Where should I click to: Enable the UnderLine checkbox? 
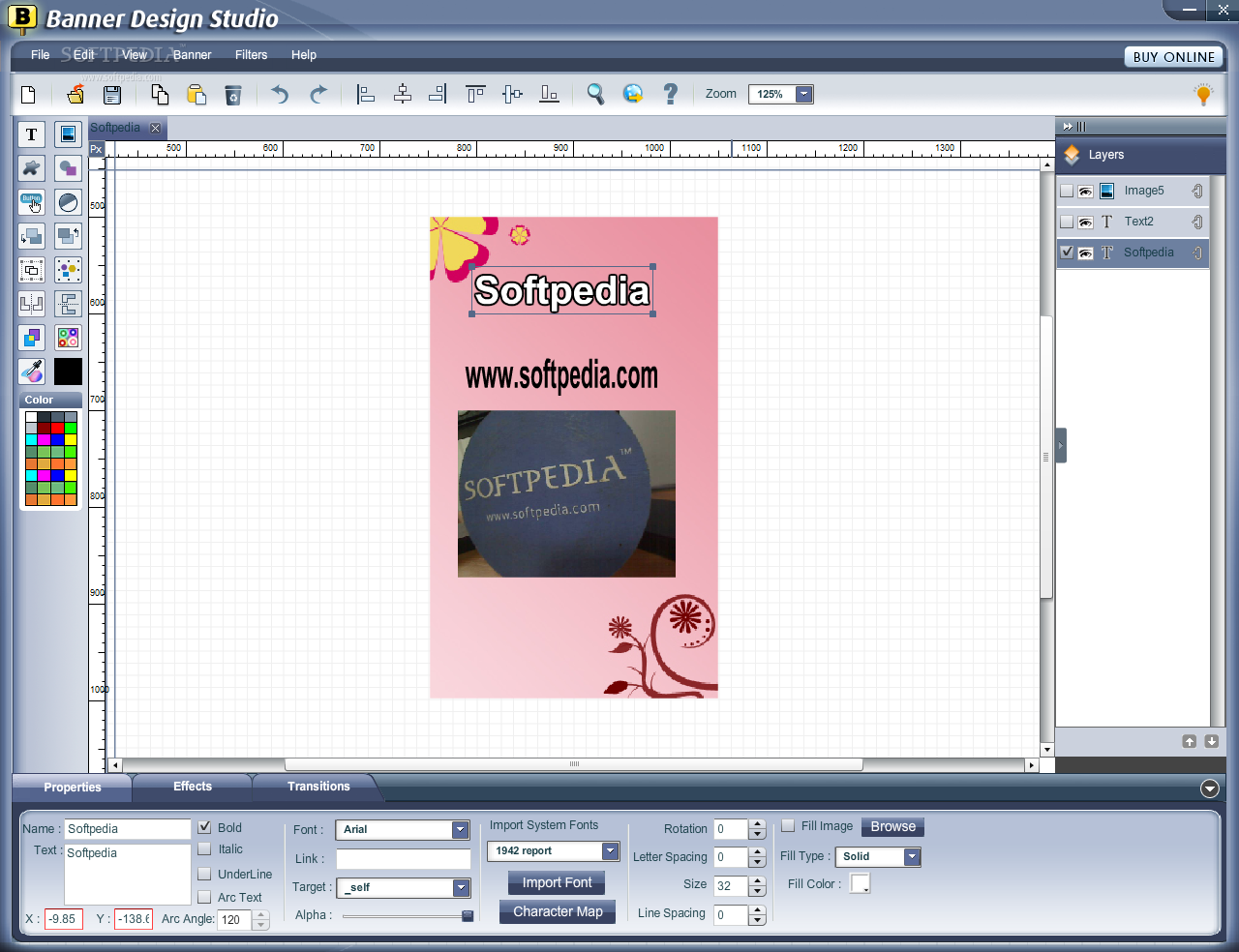pos(204,874)
